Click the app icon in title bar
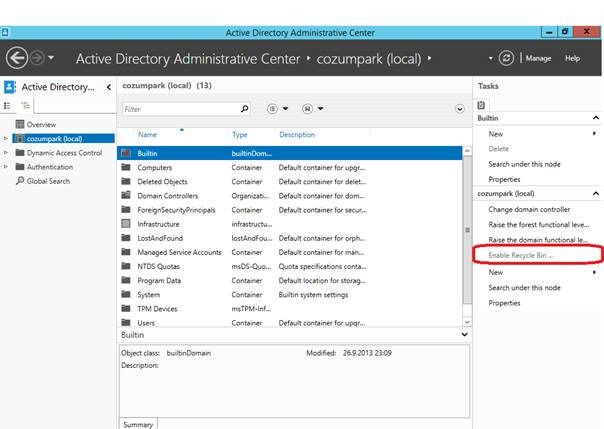This screenshot has width=604, height=429. pos(5,32)
